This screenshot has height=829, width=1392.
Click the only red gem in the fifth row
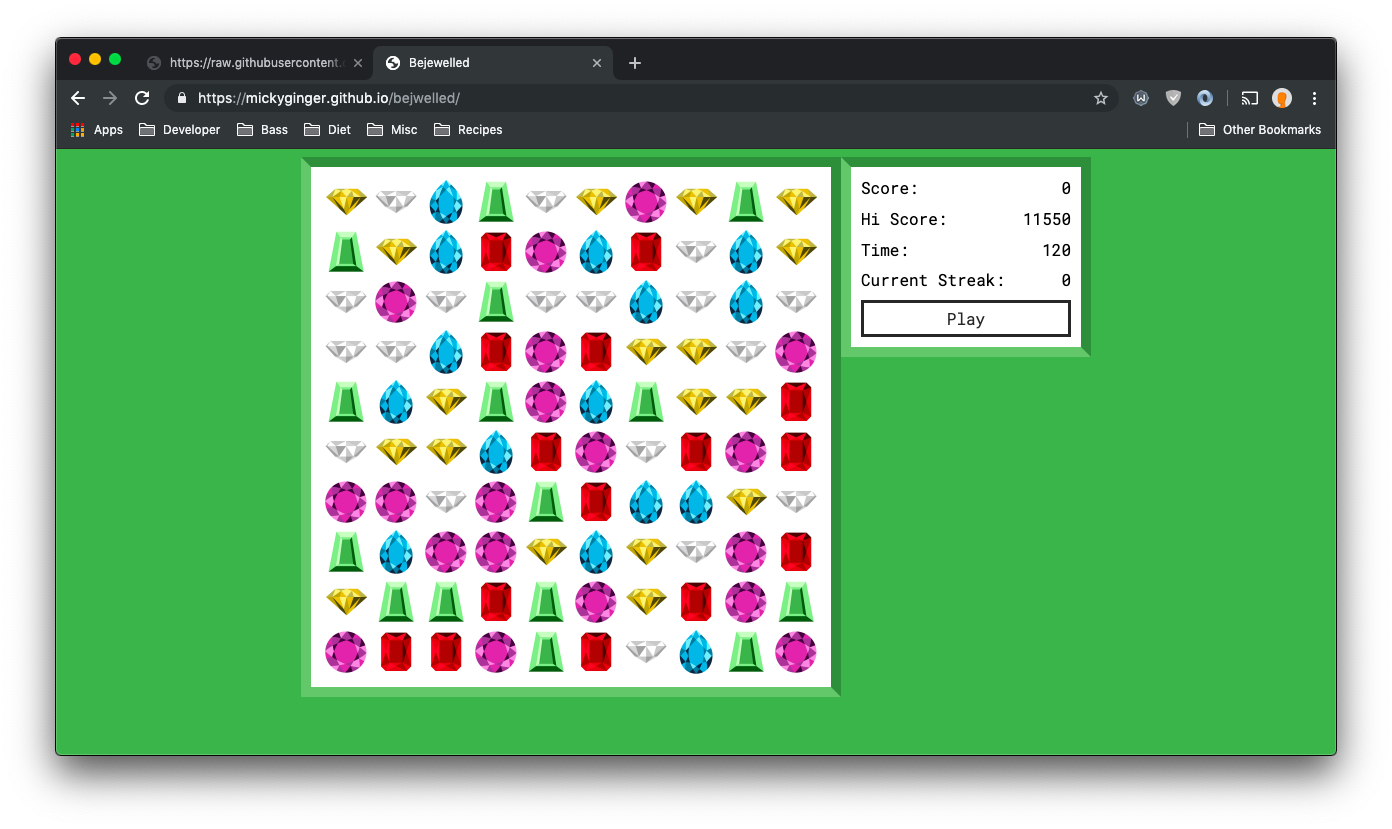tap(796, 401)
